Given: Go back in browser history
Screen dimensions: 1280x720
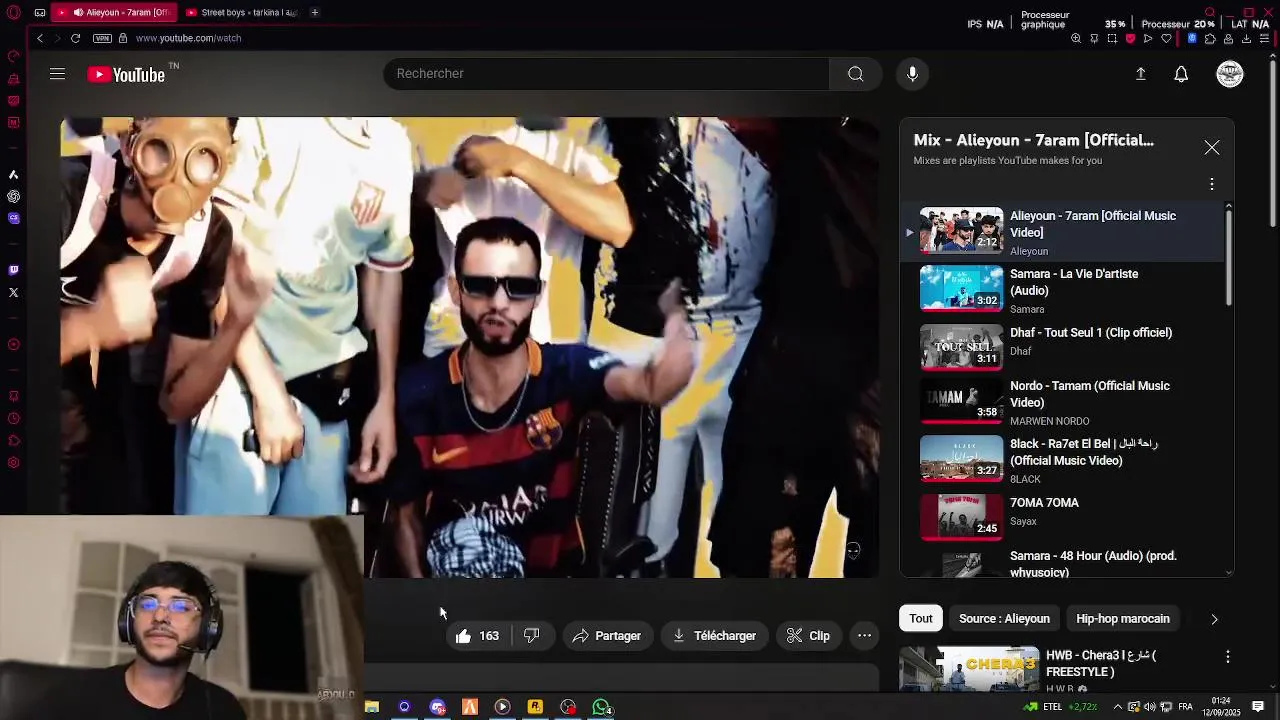Looking at the screenshot, I should [x=40, y=38].
